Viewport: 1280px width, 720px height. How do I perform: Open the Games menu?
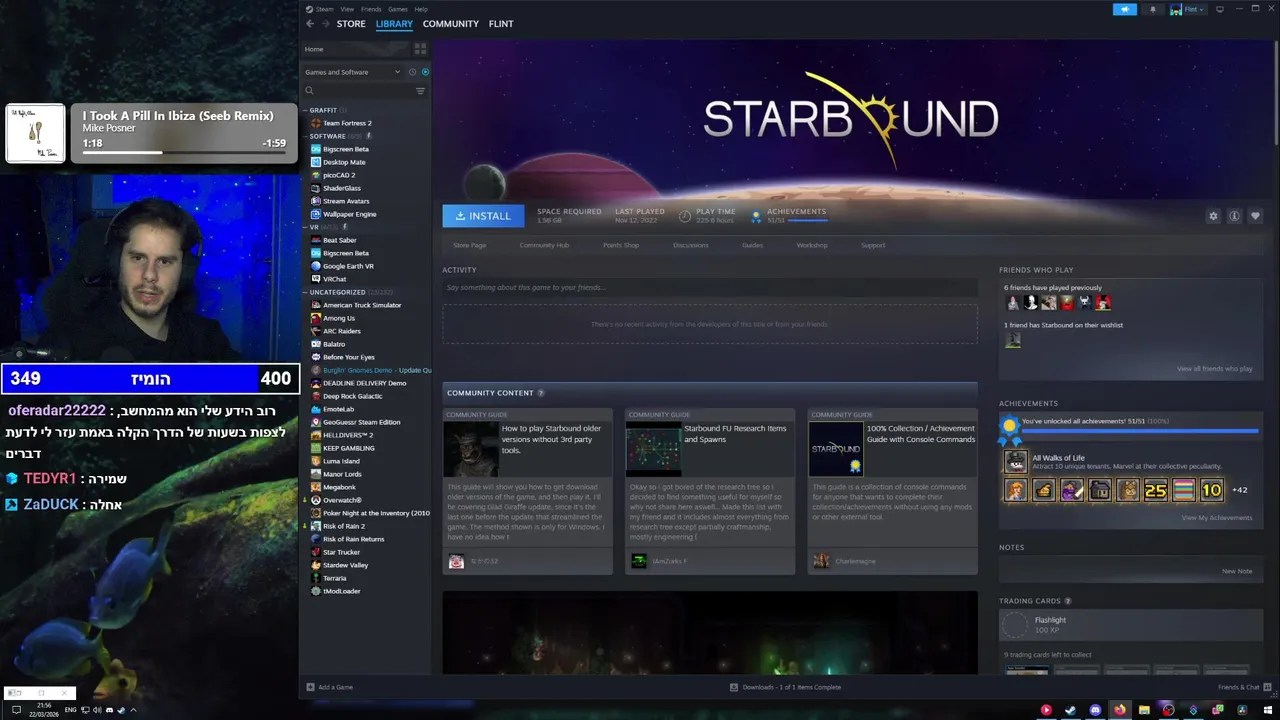pyautogui.click(x=397, y=9)
